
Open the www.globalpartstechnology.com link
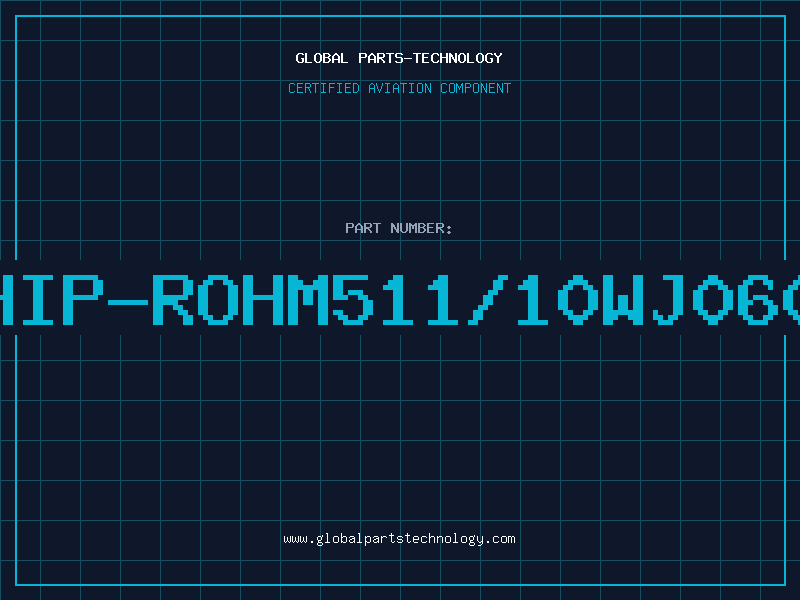399,539
